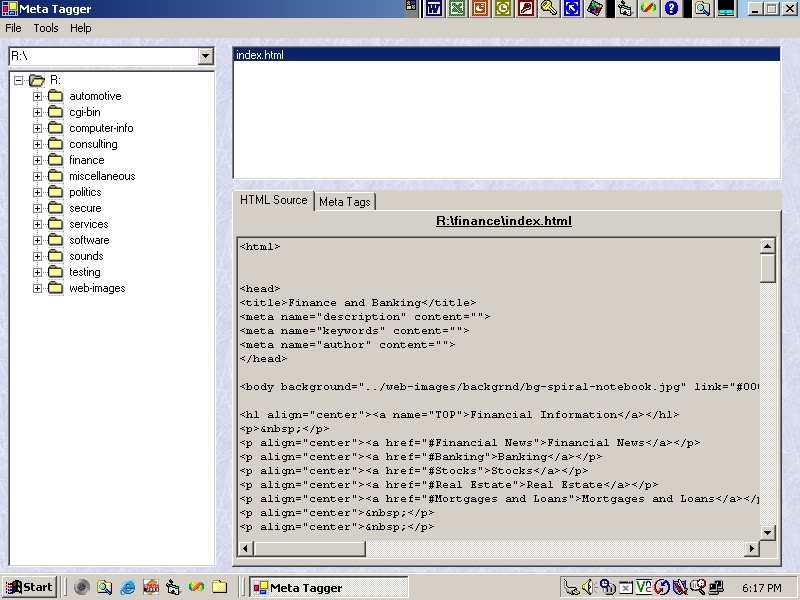Click the volume speaker icon in system tray
Screen dimensions: 800x600
pyautogui.click(x=589, y=587)
